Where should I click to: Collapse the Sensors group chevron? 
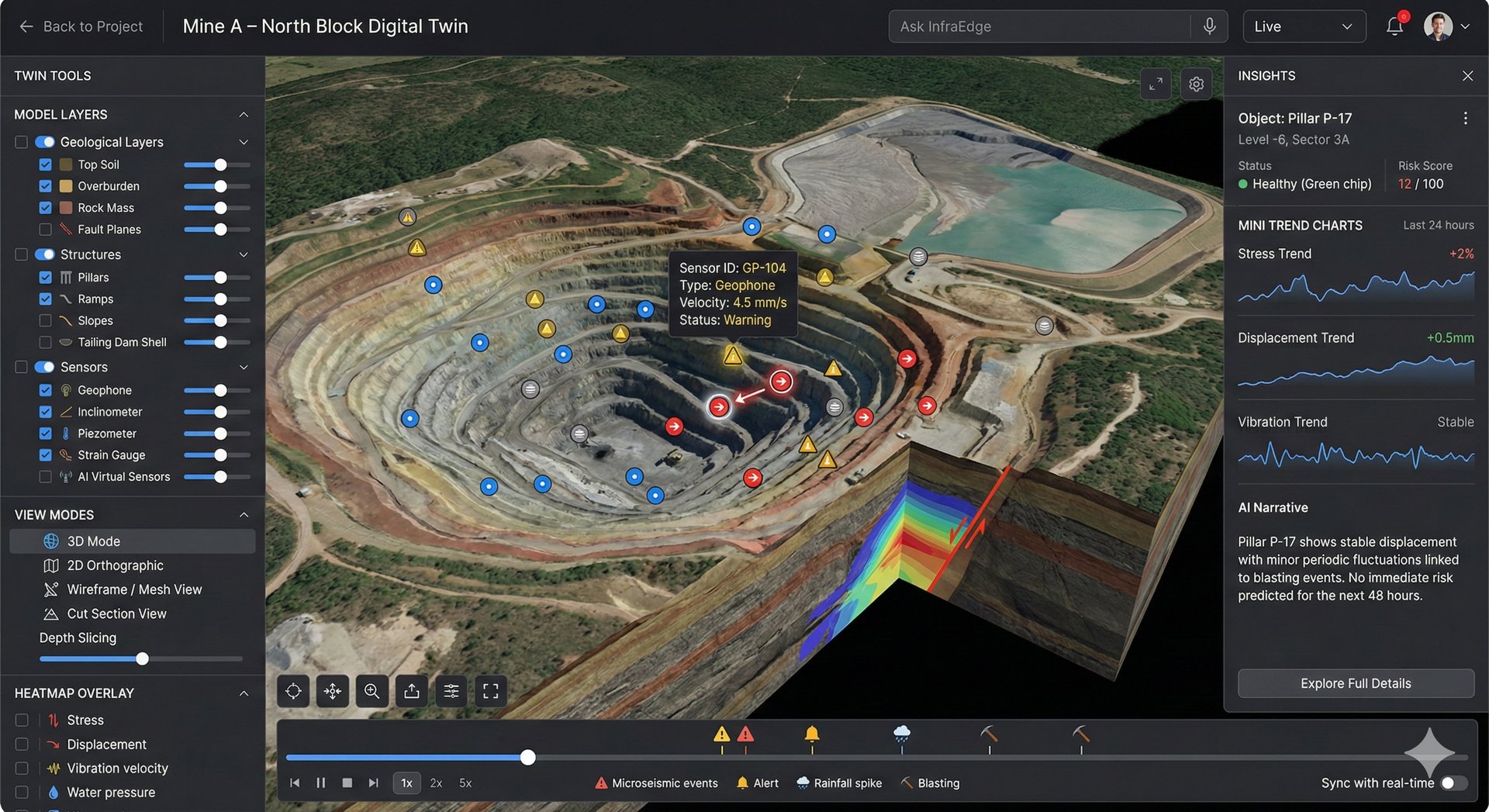point(244,367)
